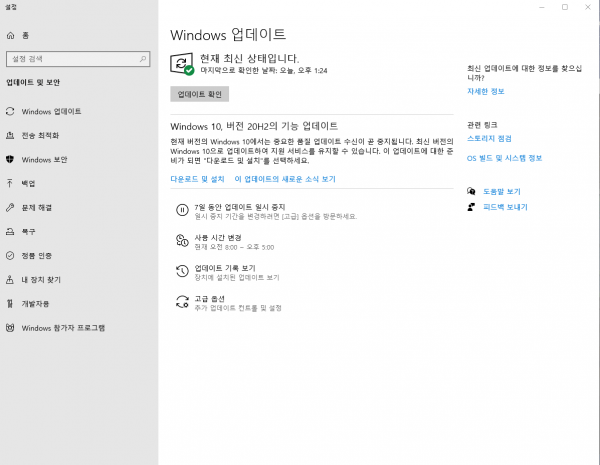Focus the 설정 검색 input field
600x465 pixels.
[x=78, y=59]
